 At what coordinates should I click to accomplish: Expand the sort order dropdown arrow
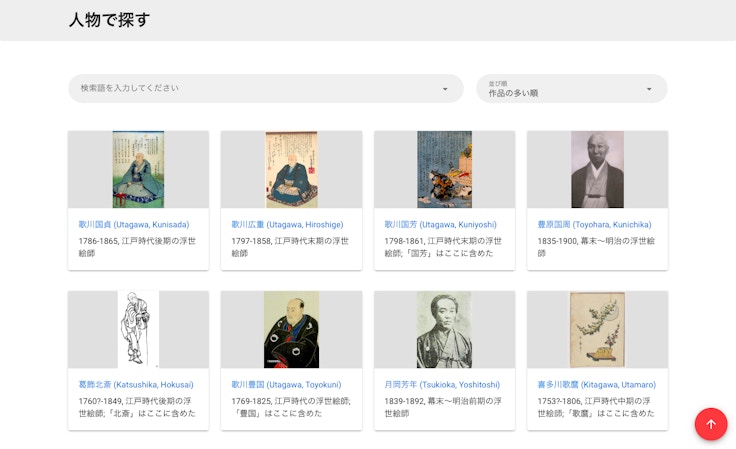tap(649, 89)
